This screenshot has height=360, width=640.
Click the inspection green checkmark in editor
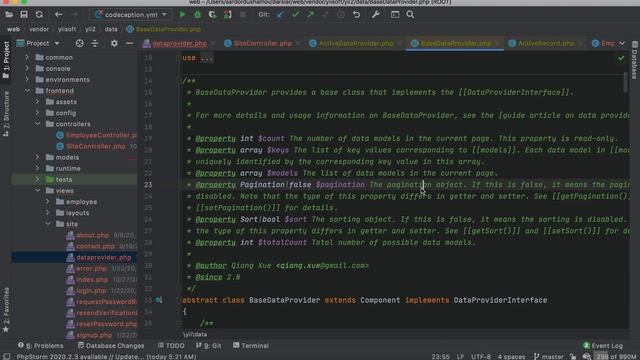tap(621, 58)
